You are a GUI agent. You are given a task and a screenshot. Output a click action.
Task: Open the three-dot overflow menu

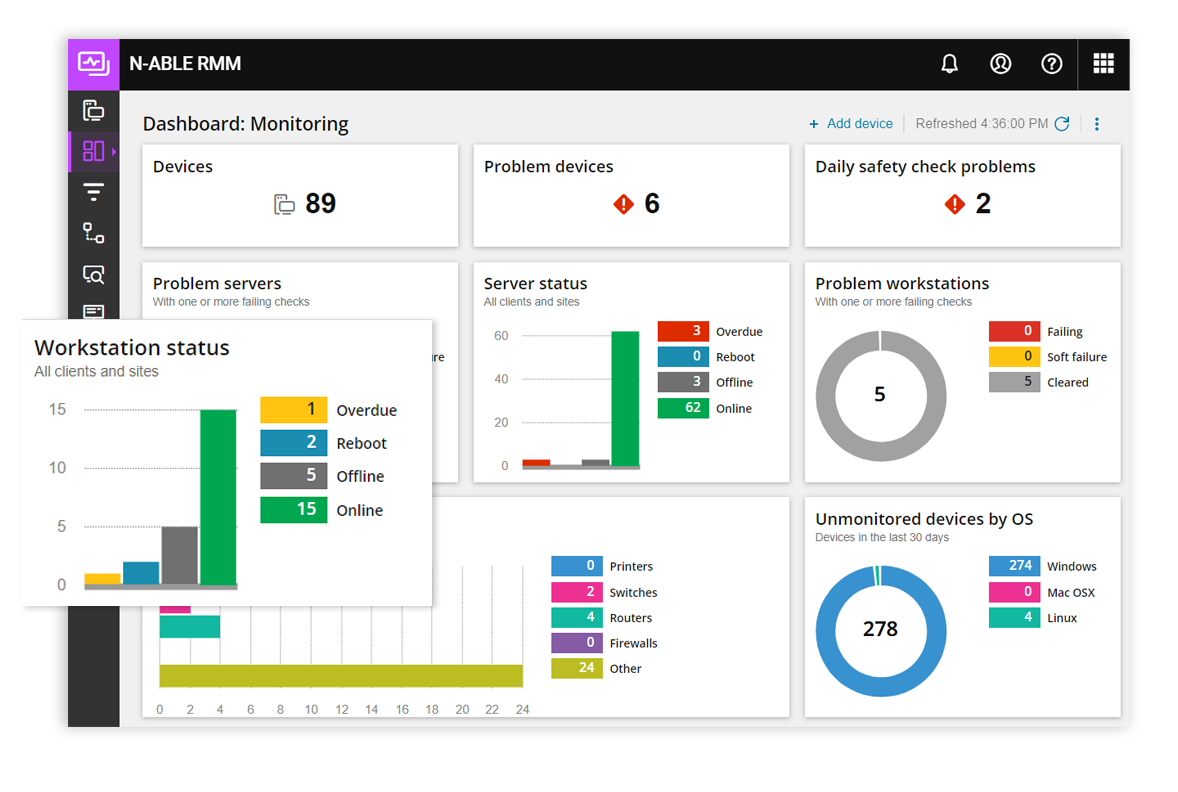click(x=1096, y=123)
